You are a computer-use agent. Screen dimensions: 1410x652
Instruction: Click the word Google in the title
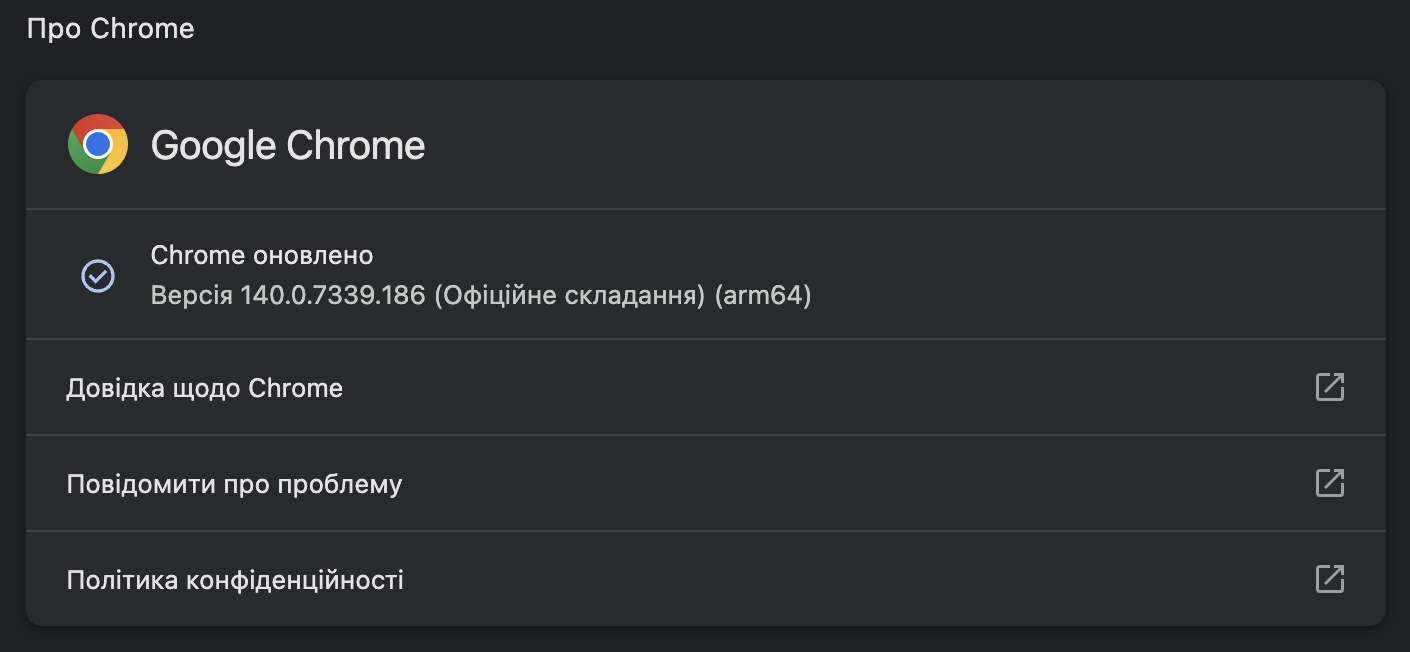tap(213, 146)
